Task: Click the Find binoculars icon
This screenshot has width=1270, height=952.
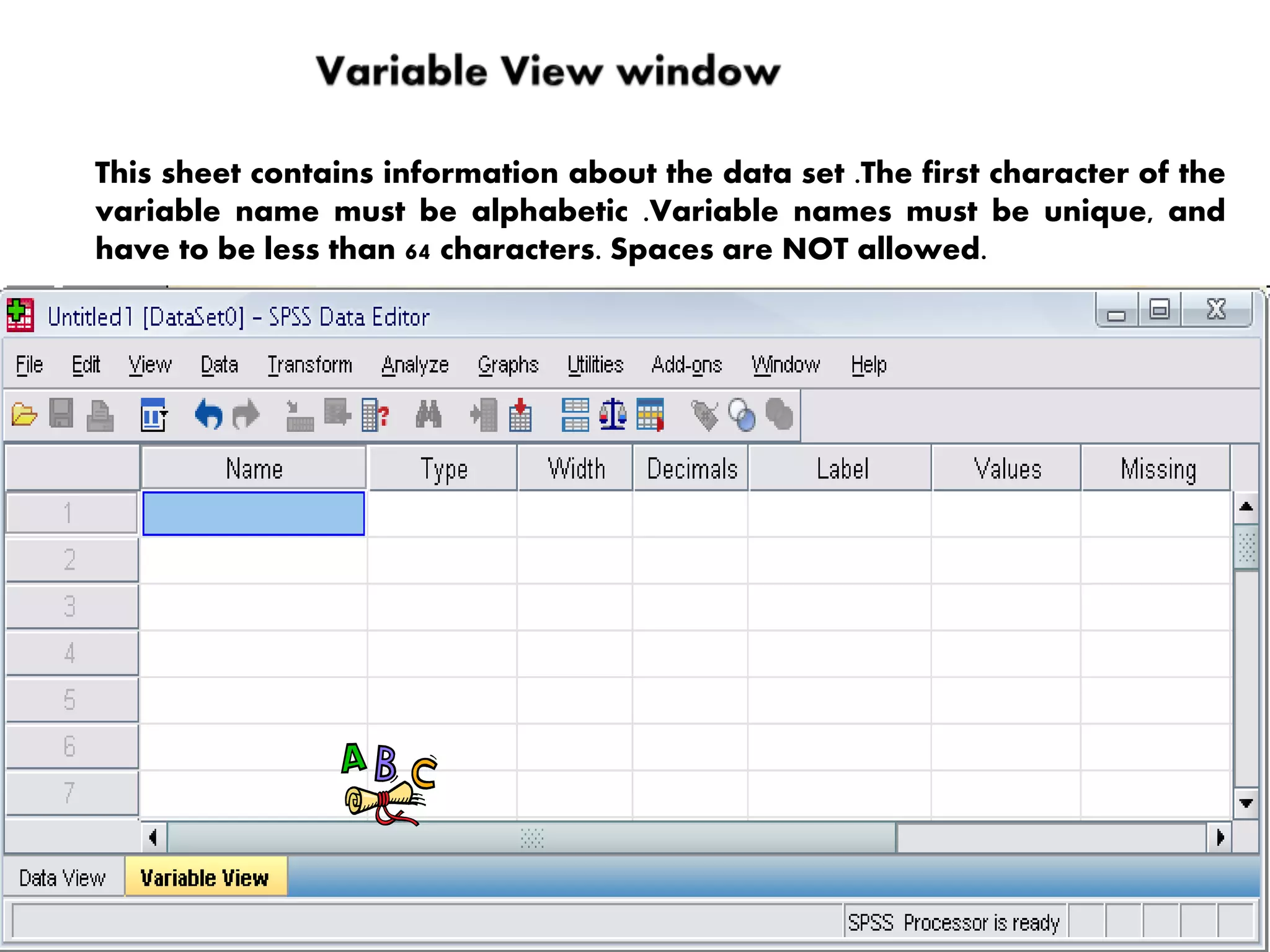Action: [429, 414]
